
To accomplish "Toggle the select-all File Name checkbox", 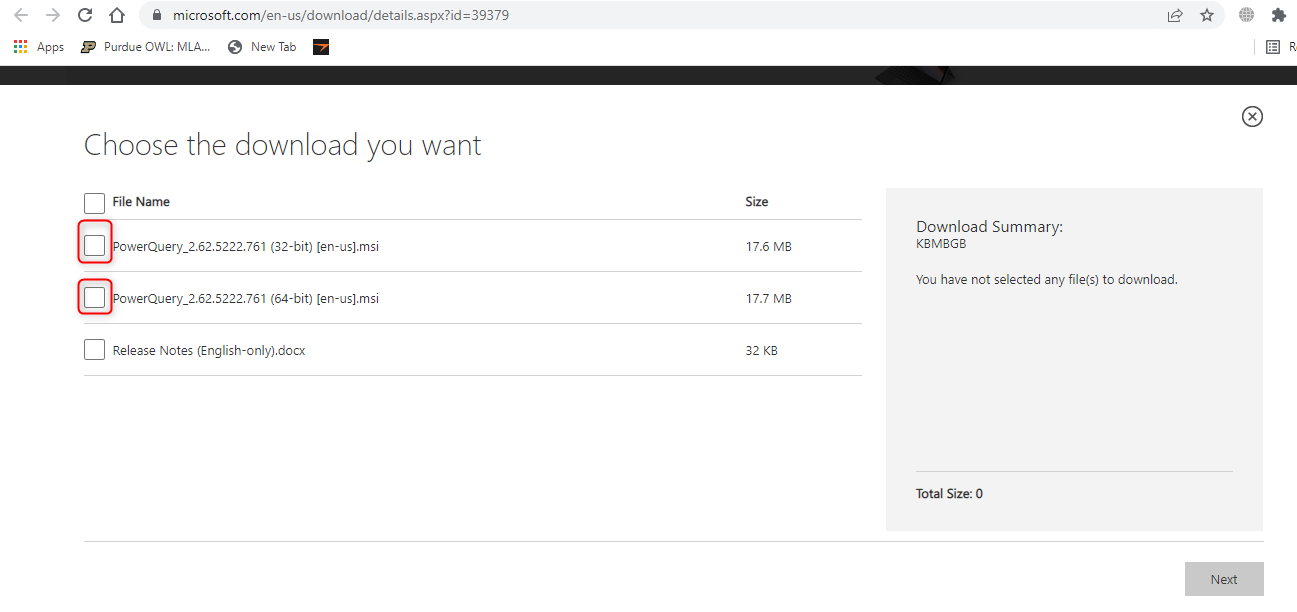I will click(95, 203).
